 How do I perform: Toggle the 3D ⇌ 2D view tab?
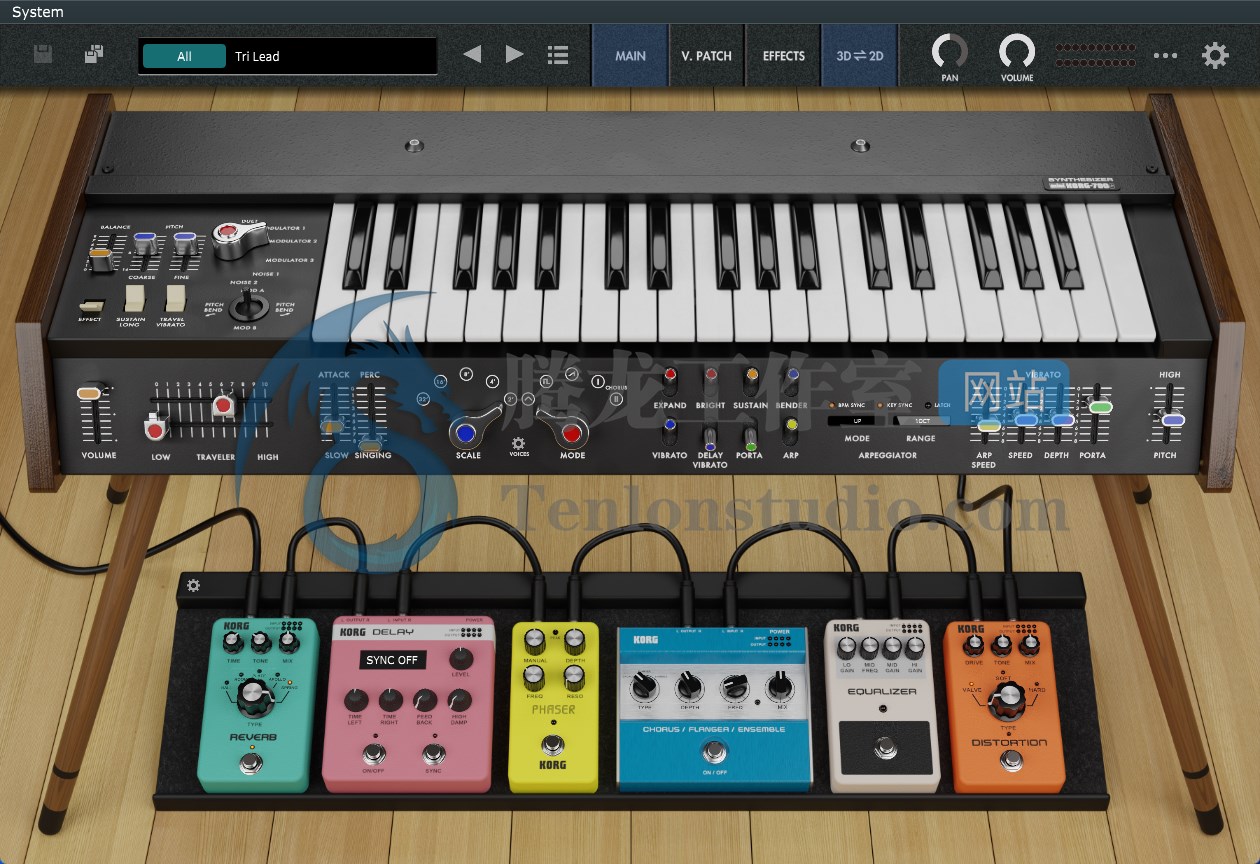860,55
